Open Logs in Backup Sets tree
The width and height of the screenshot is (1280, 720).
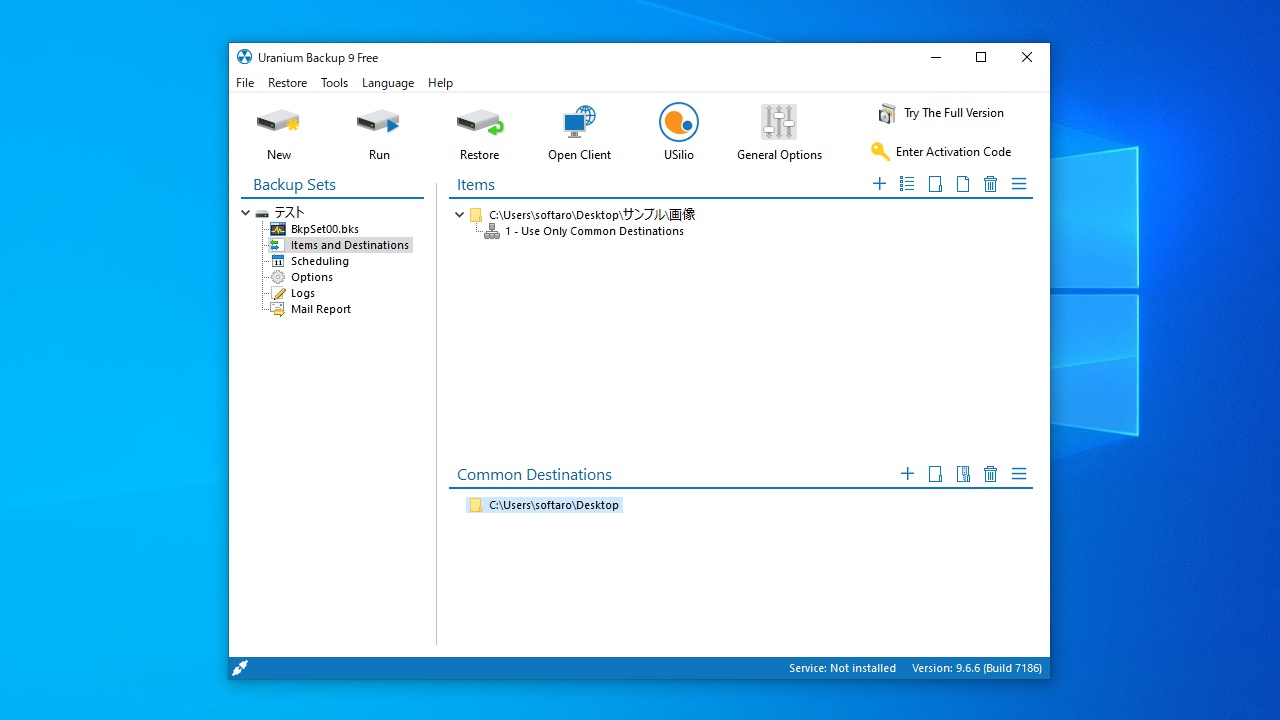coord(303,293)
